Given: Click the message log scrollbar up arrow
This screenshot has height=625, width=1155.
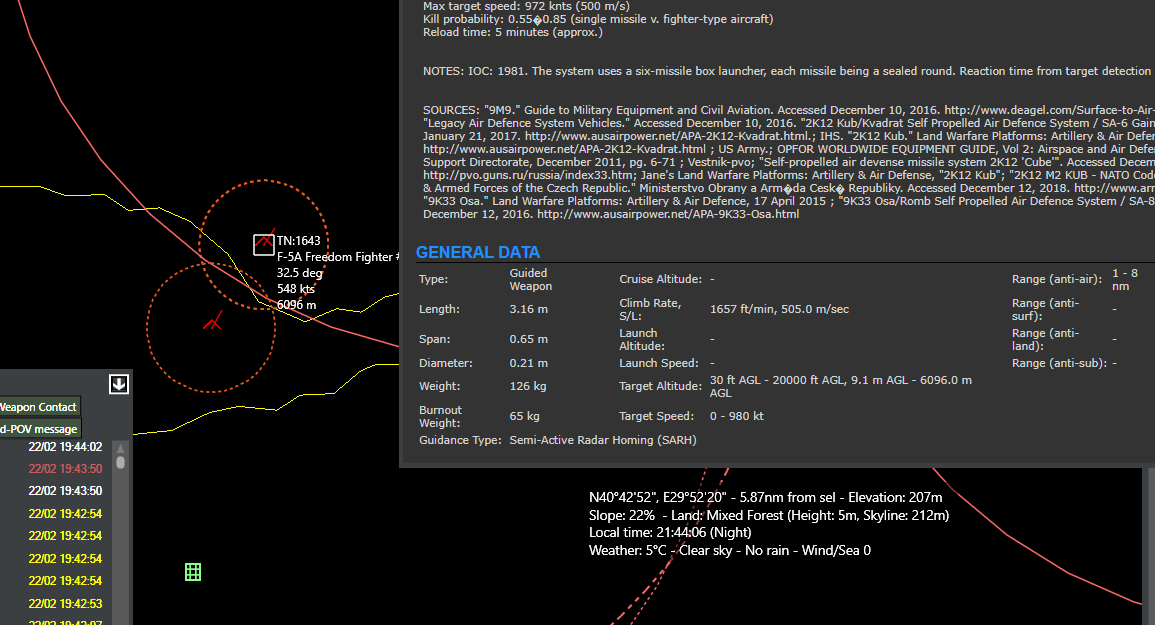Looking at the screenshot, I should tap(121, 447).
